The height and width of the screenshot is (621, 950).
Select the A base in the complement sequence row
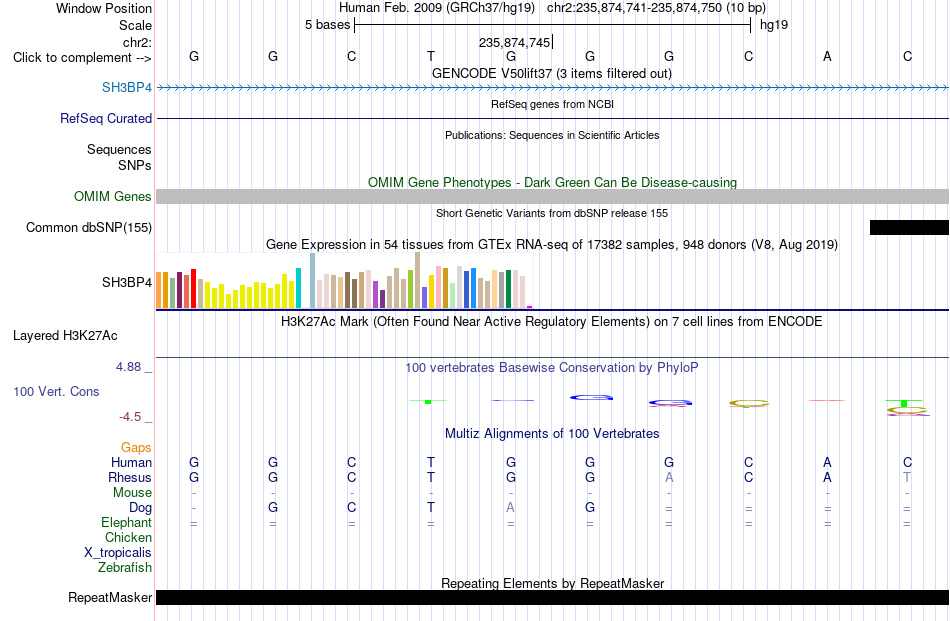[x=827, y=56]
